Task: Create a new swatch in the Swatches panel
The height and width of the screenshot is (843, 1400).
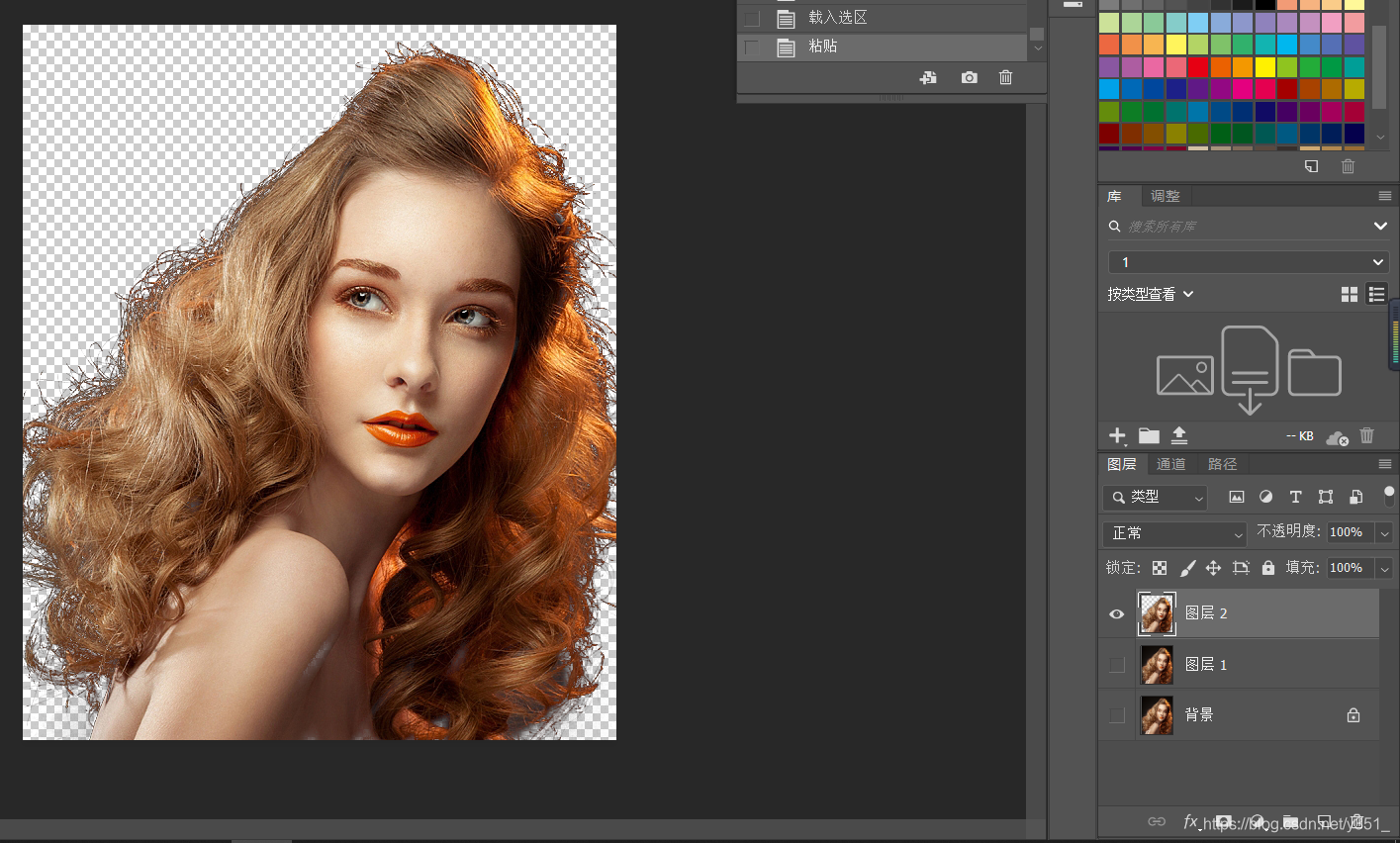Action: [x=1311, y=166]
